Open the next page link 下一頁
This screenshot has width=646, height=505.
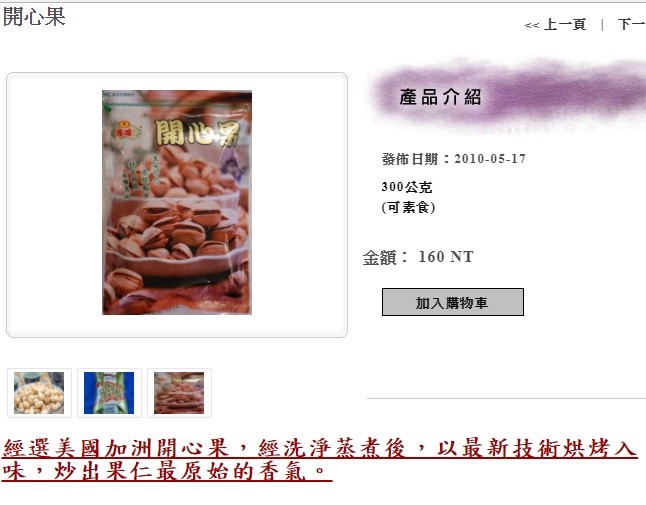click(x=632, y=24)
